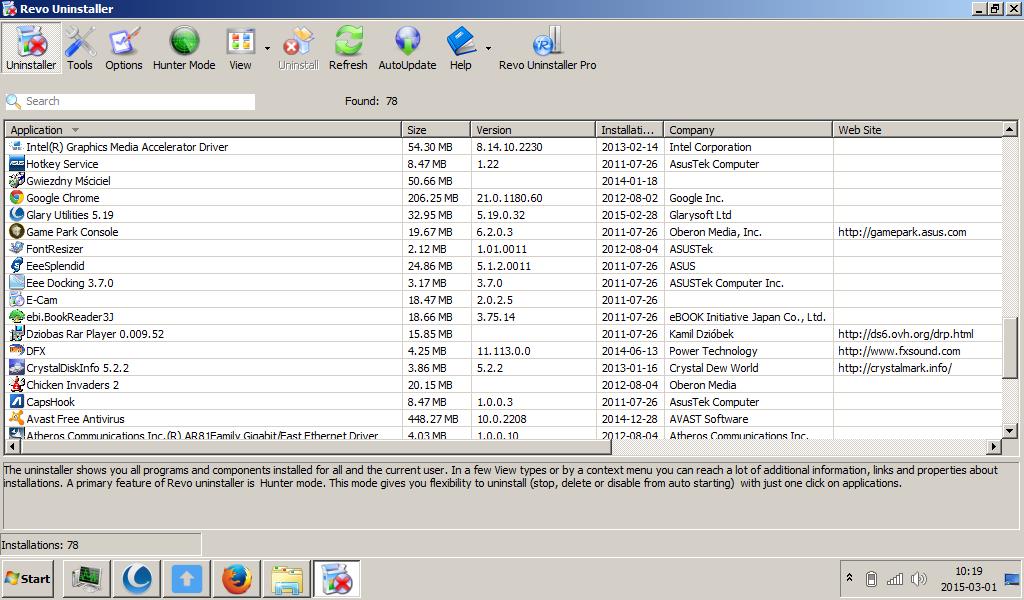Click the vertical scrollbar up arrow
1024x600 pixels.
pyautogui.click(x=1010, y=129)
